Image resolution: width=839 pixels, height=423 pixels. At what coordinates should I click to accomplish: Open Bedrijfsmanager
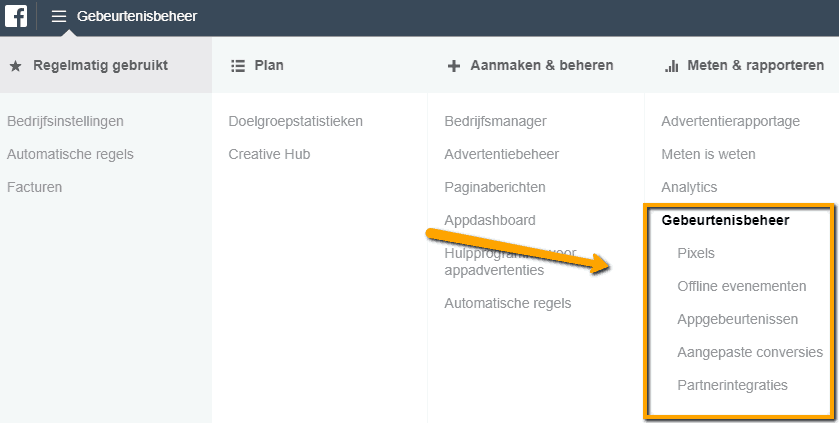(495, 121)
